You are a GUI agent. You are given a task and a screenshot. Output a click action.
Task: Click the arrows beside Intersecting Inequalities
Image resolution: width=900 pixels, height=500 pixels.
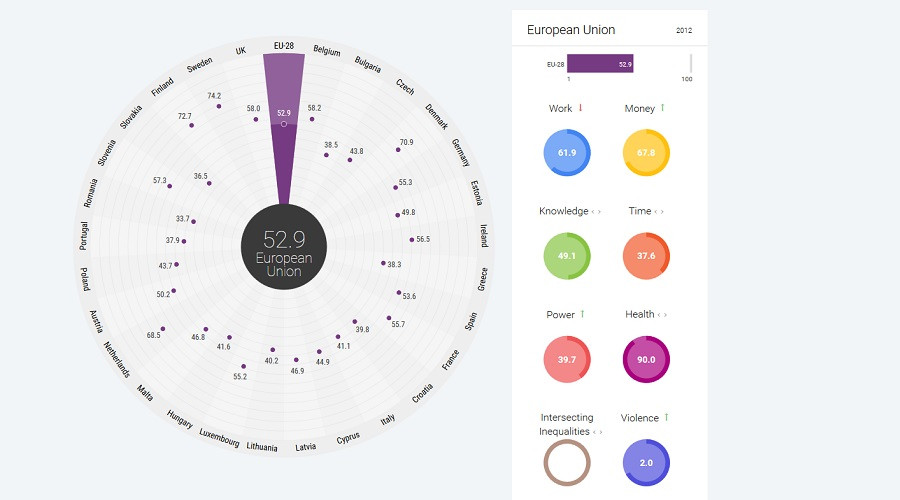597,432
